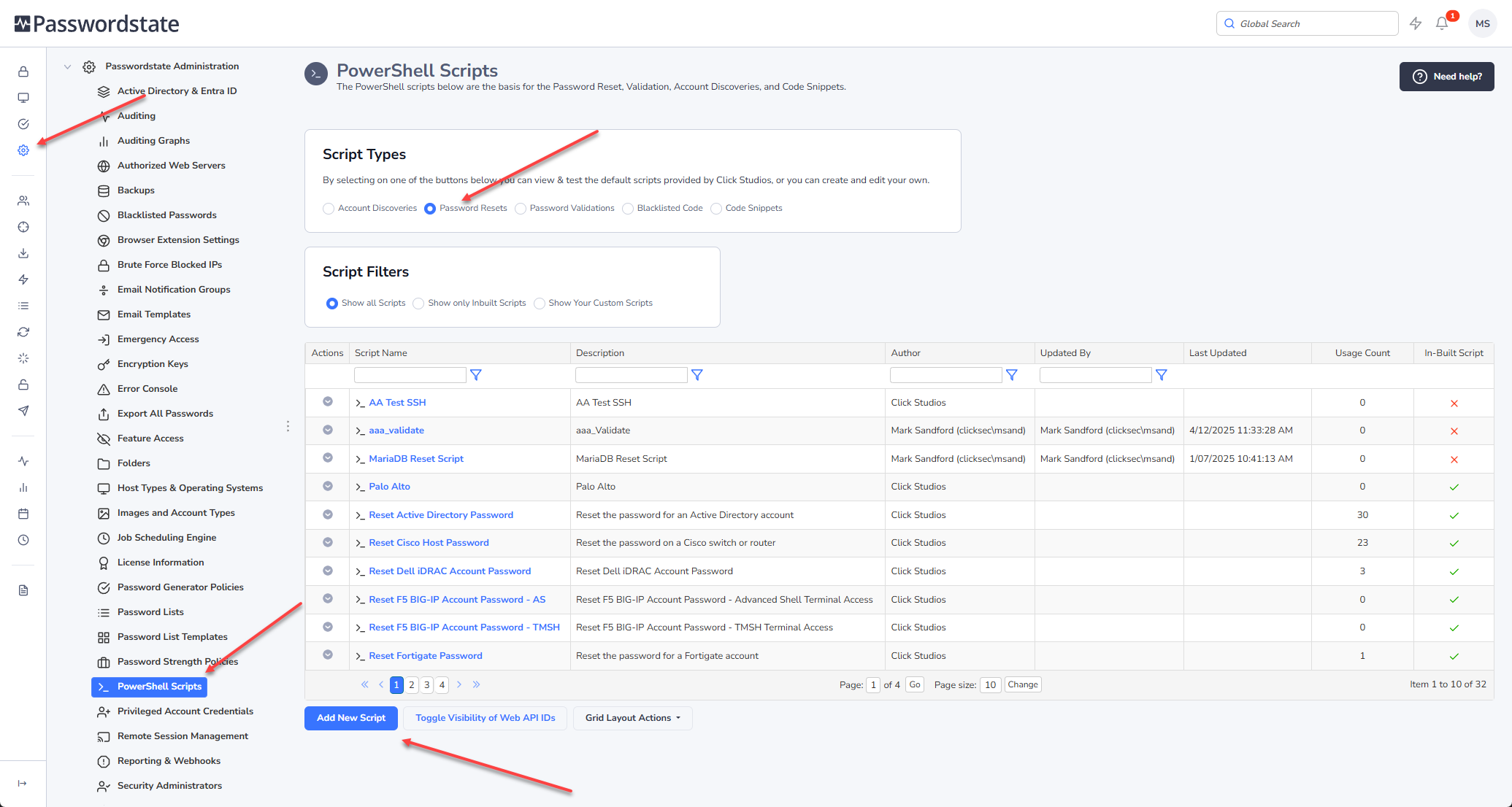Screen dimensions: 1512x807
Task: Go to the last page of the grid
Action: pos(476,684)
